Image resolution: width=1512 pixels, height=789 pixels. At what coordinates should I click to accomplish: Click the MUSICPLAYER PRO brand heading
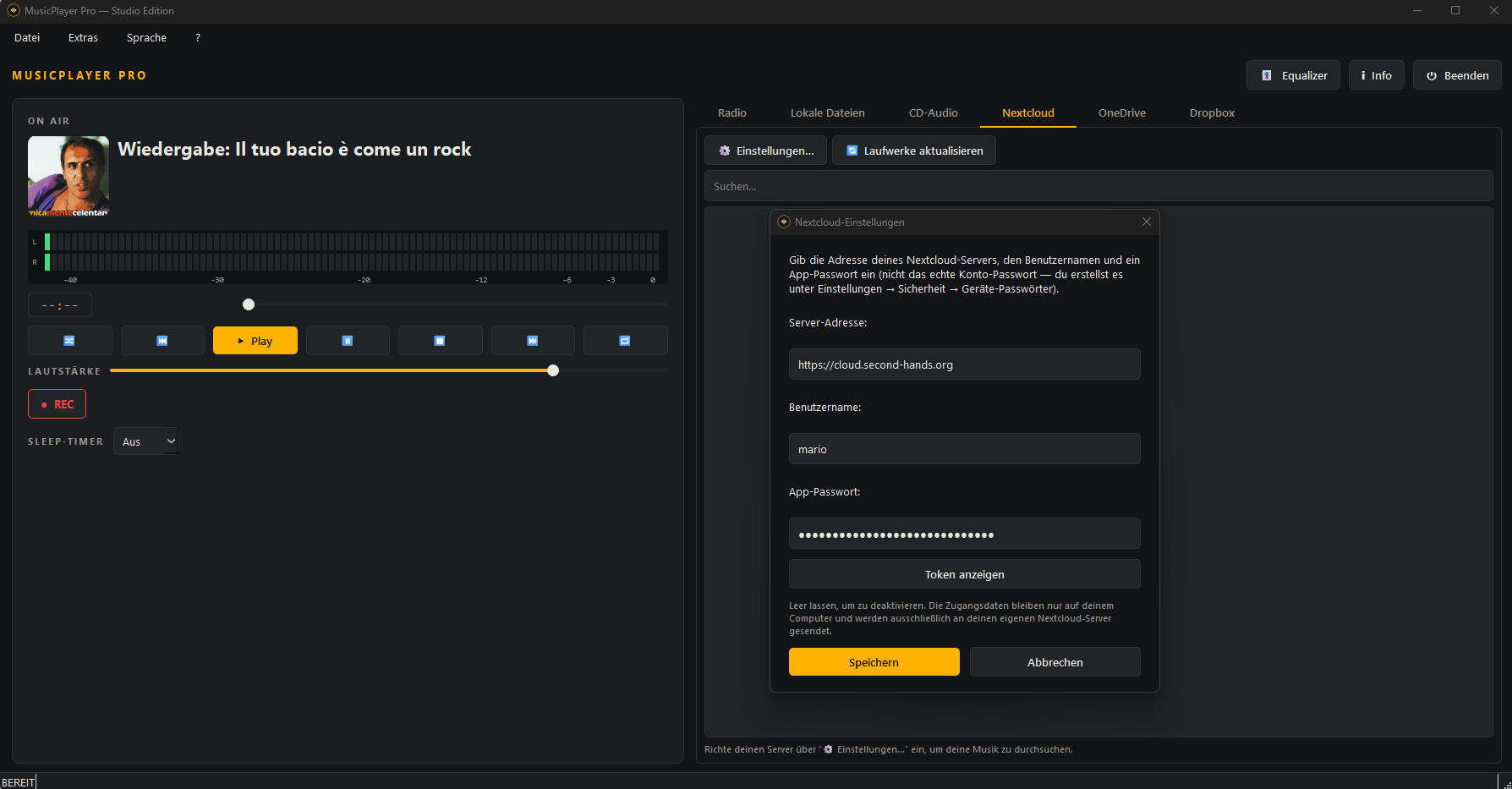point(79,75)
